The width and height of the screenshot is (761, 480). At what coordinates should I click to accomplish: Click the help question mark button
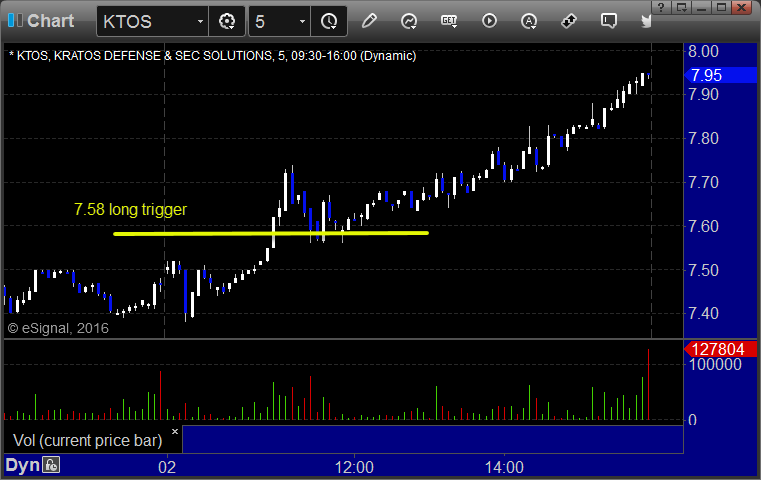[661, 7]
